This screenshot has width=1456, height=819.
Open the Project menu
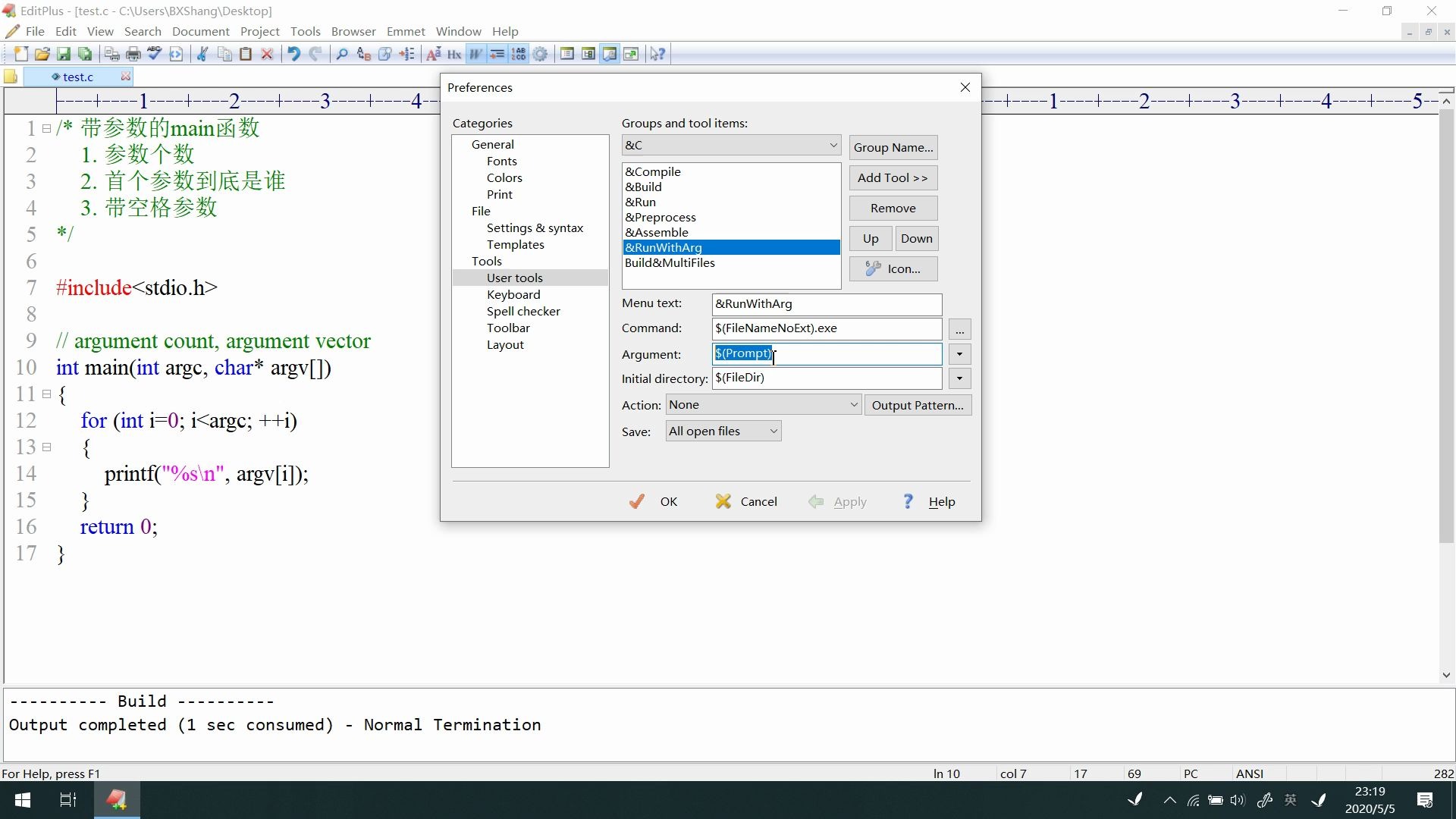tap(260, 31)
